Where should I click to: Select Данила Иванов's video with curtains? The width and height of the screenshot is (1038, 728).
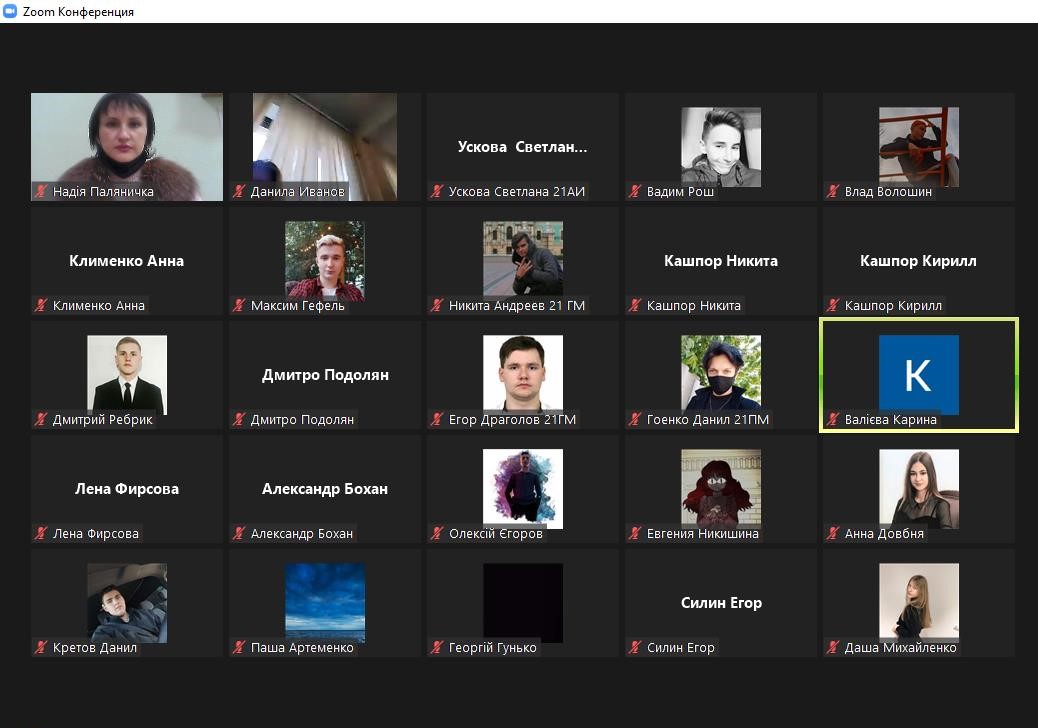tap(325, 146)
